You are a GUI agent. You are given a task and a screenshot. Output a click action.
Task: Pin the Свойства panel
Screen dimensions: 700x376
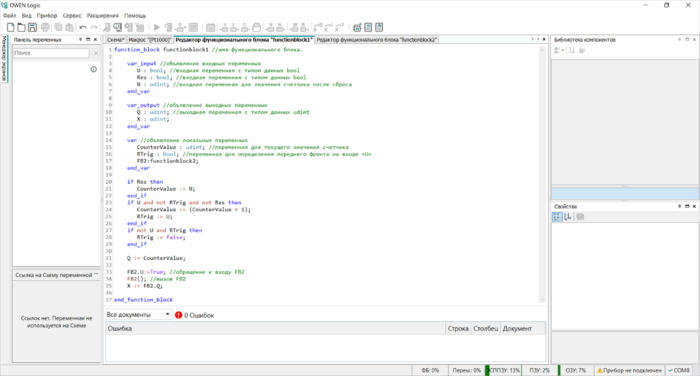(x=679, y=206)
